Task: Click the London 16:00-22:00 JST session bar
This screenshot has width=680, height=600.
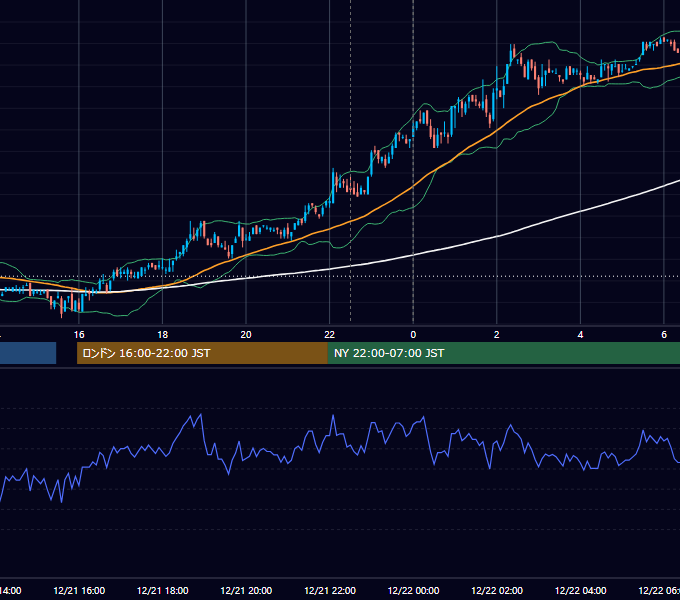Action: pyautogui.click(x=202, y=353)
